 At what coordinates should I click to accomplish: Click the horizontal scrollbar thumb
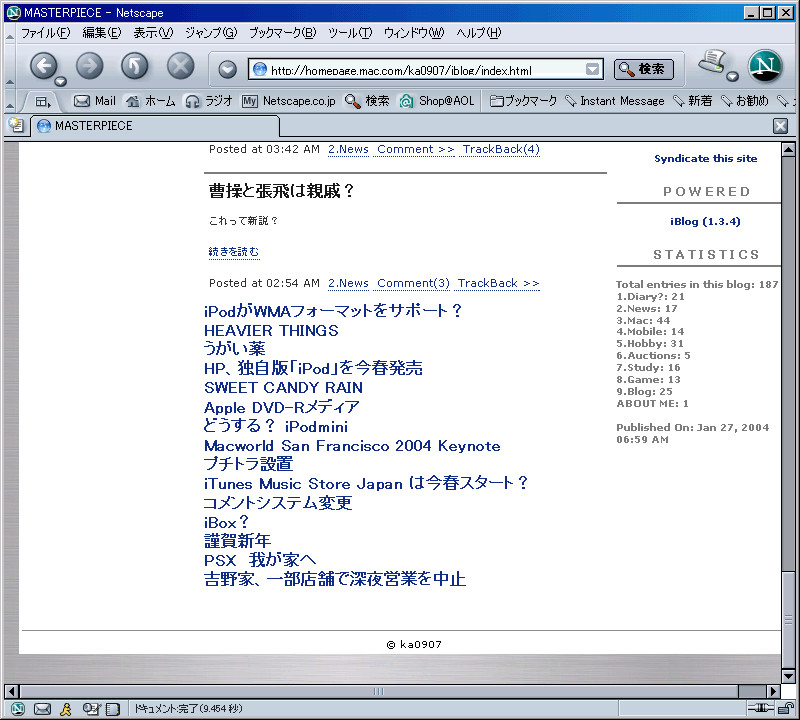pyautogui.click(x=379, y=691)
